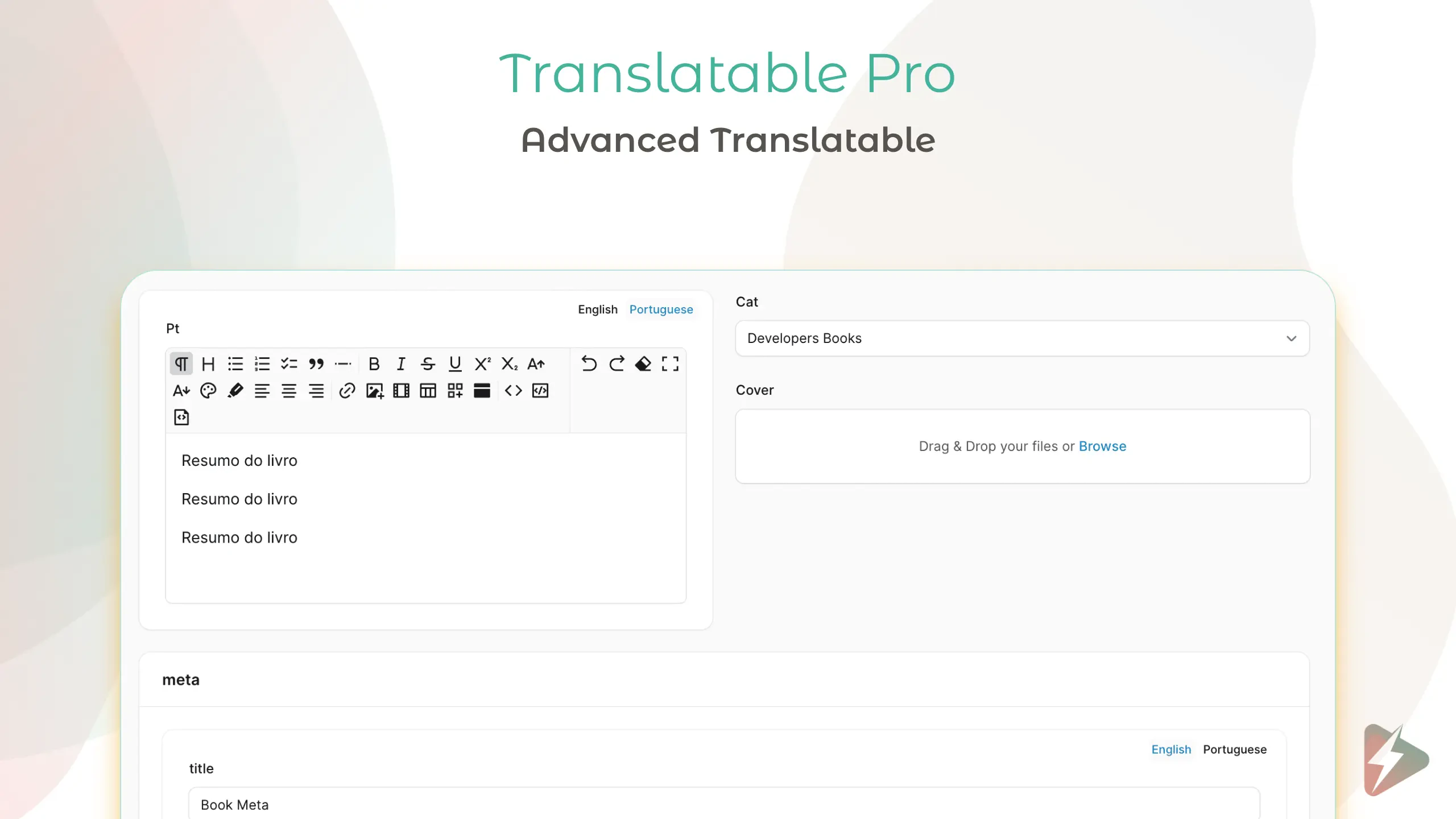
Task: Toggle the bulleted list formatting
Action: 235,364
